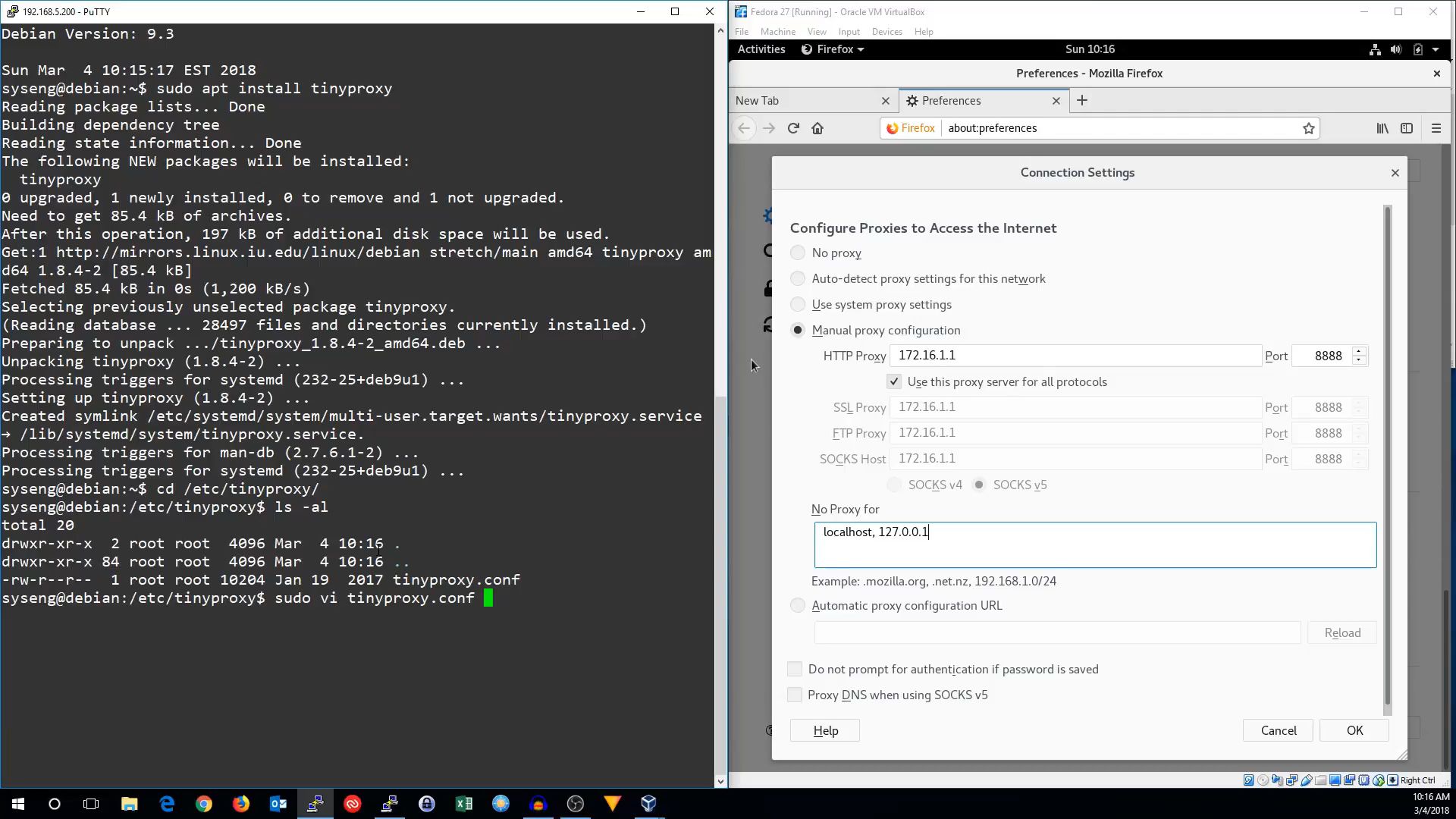Open Windows Start menu
Viewport: 1456px width, 819px height.
pos(18,804)
